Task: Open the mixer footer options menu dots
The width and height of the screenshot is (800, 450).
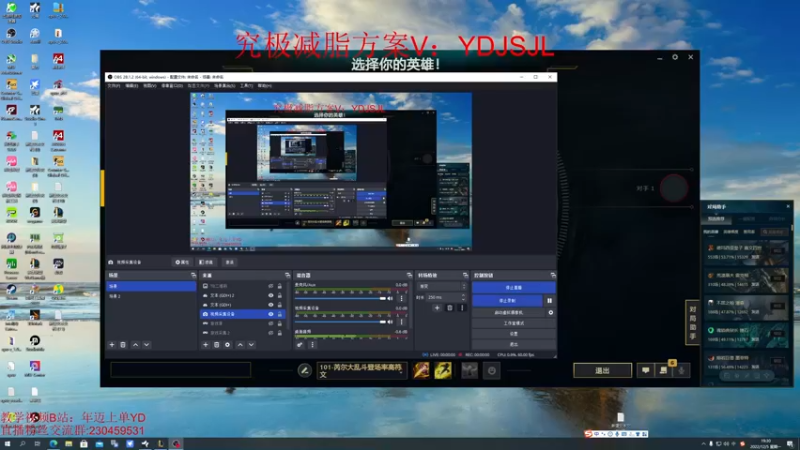Action: pyautogui.click(x=312, y=345)
